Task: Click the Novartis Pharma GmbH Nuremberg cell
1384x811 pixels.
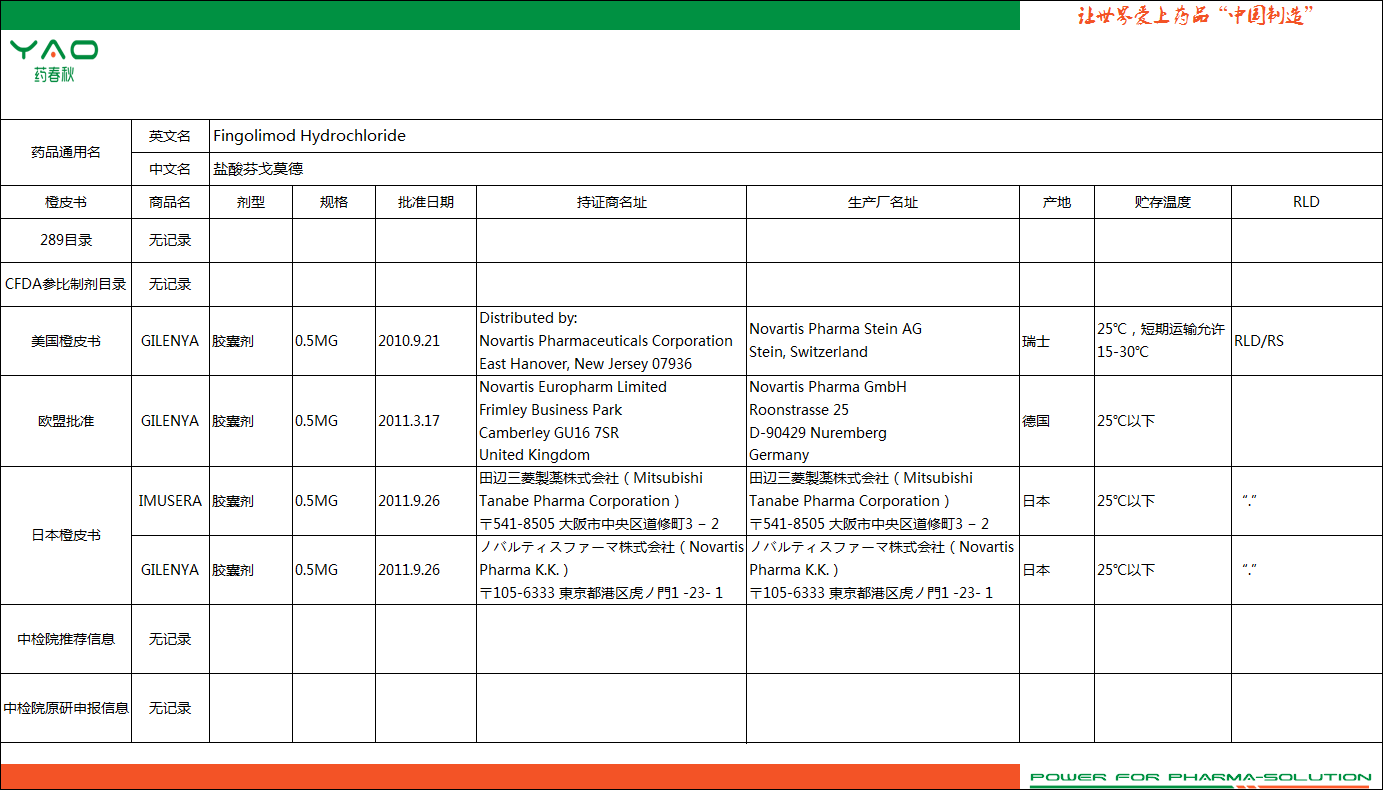Action: pos(883,421)
